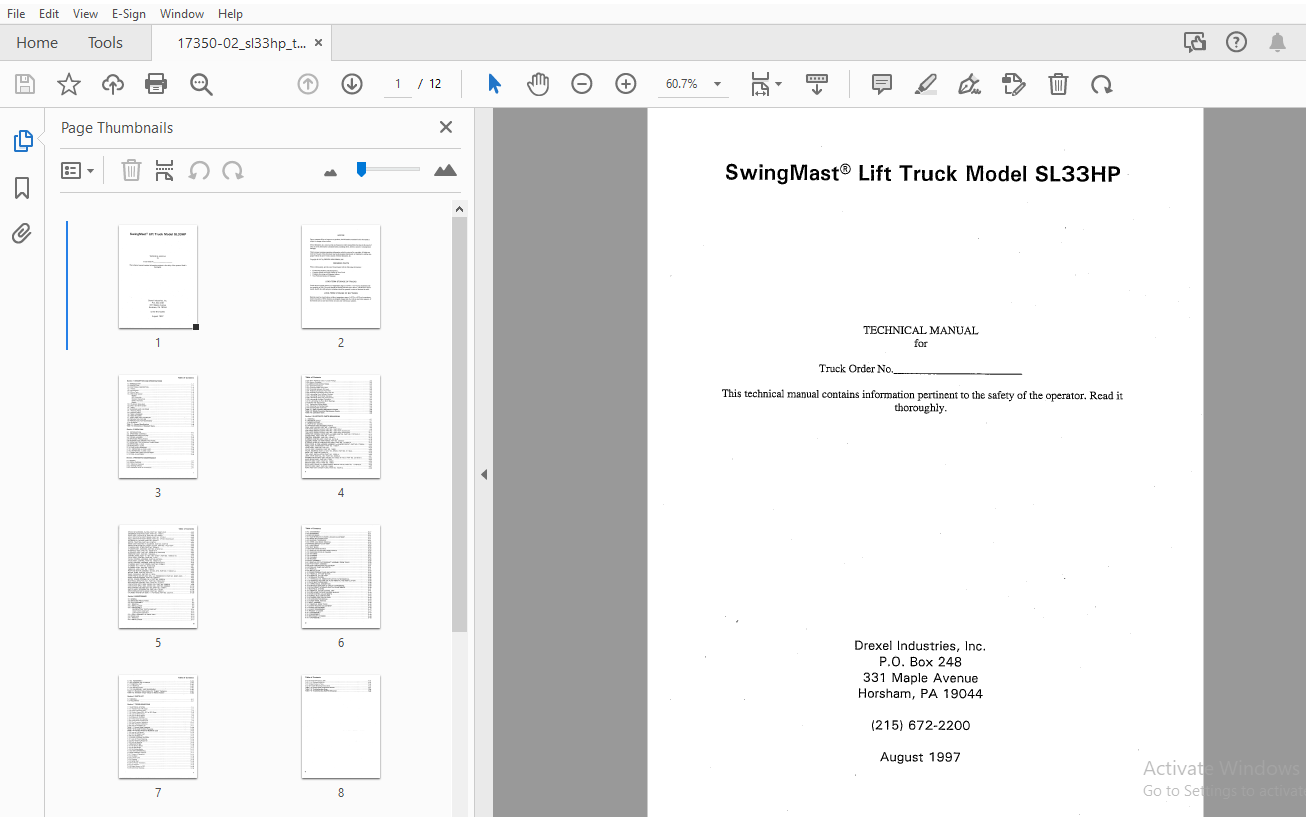Rotate the page clockwise icon
Image resolution: width=1306 pixels, height=817 pixels.
[x=1102, y=84]
